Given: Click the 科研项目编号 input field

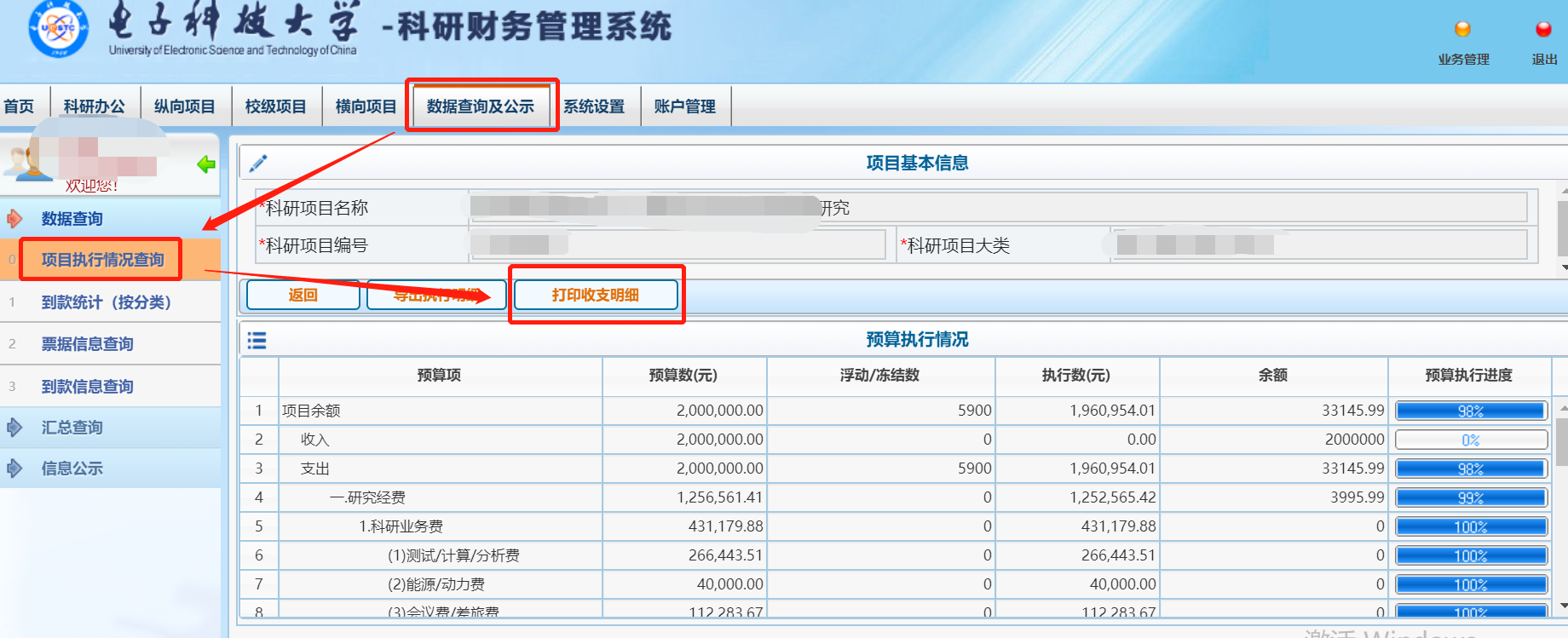Looking at the screenshot, I should (677, 245).
